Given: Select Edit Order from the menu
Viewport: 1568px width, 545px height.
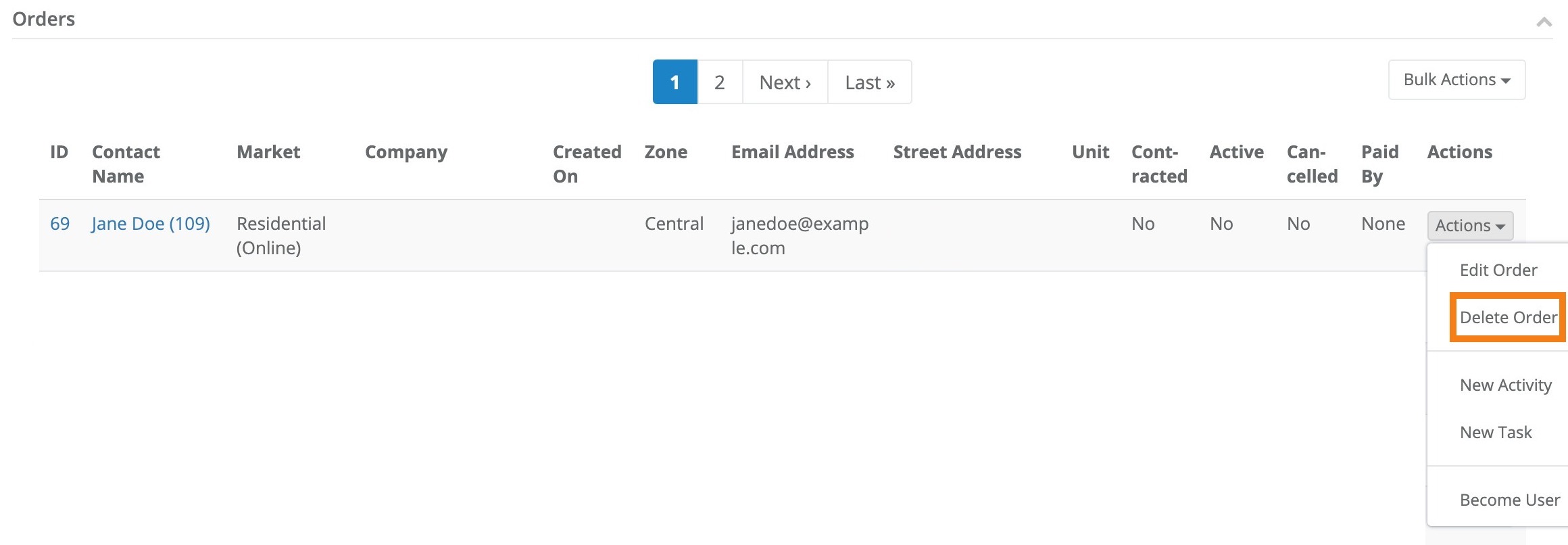Looking at the screenshot, I should 1498,270.
